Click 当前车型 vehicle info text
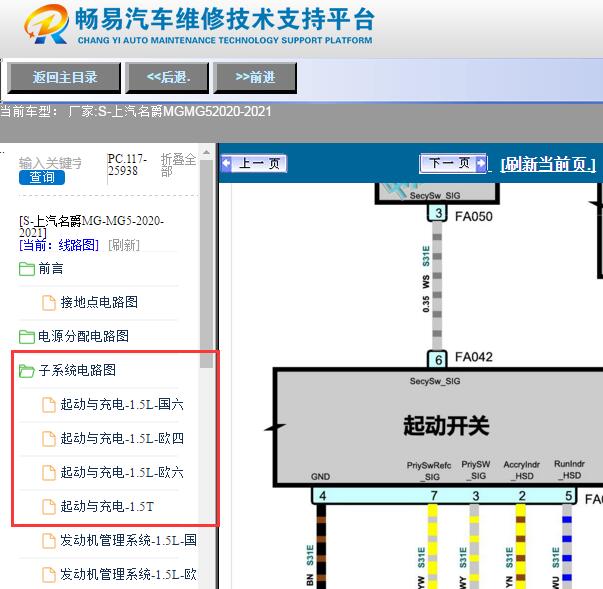 pos(136,111)
